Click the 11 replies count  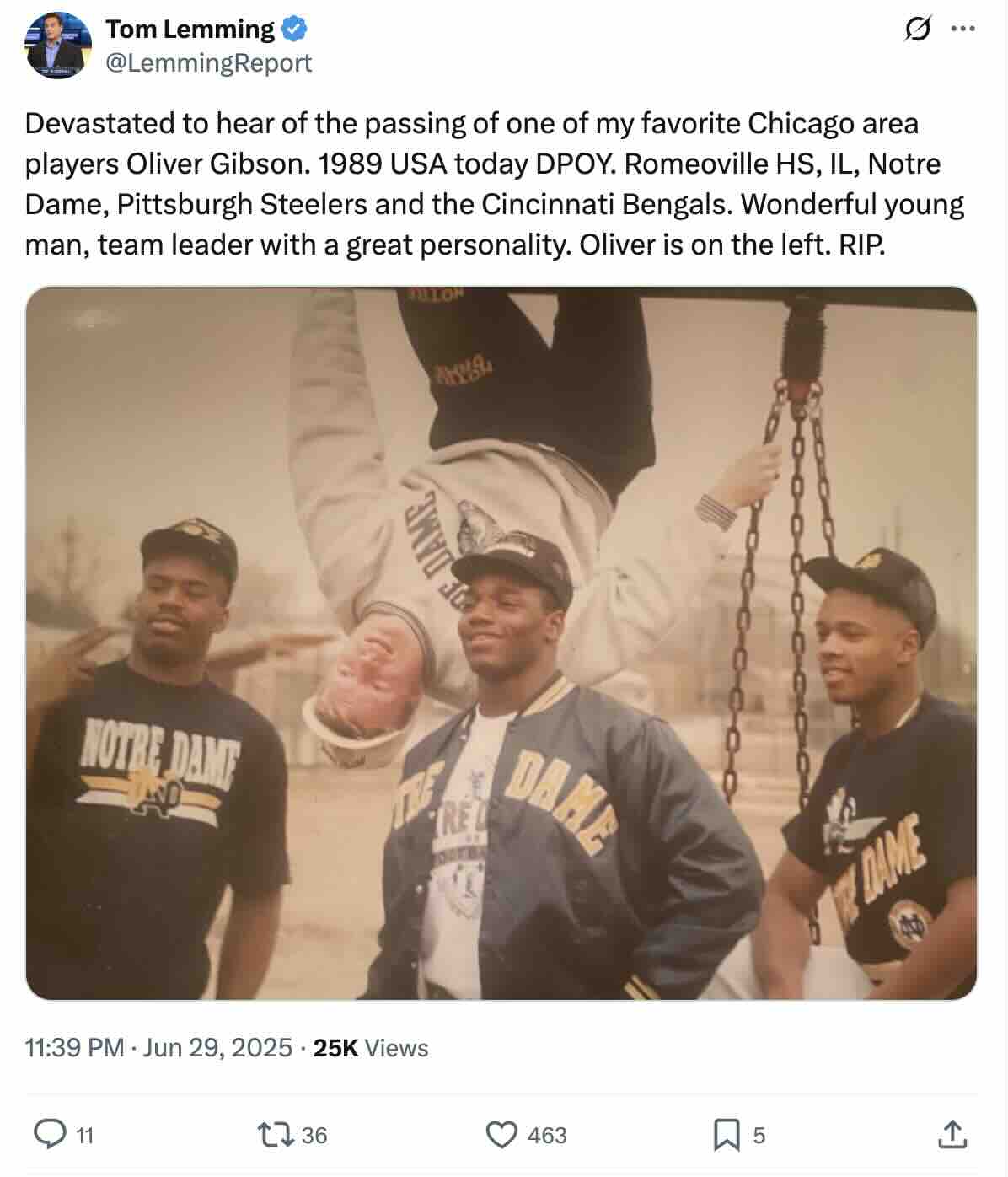(x=85, y=1136)
